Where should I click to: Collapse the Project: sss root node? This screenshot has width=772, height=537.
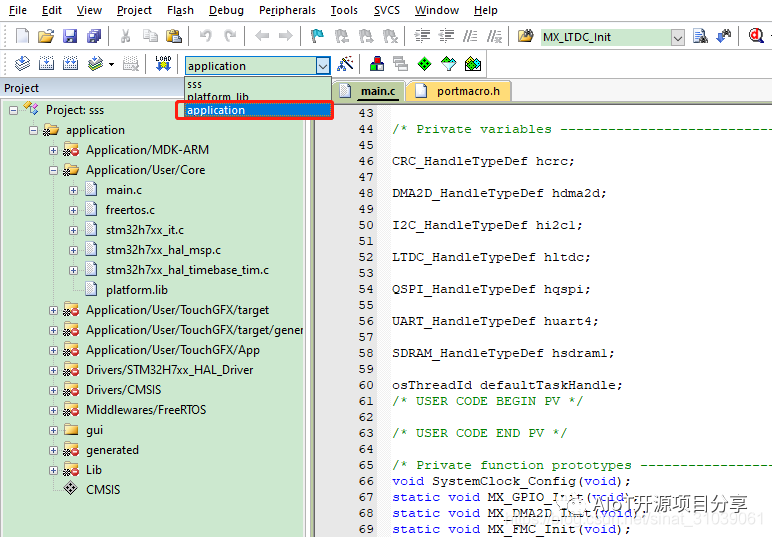click(x=13, y=110)
